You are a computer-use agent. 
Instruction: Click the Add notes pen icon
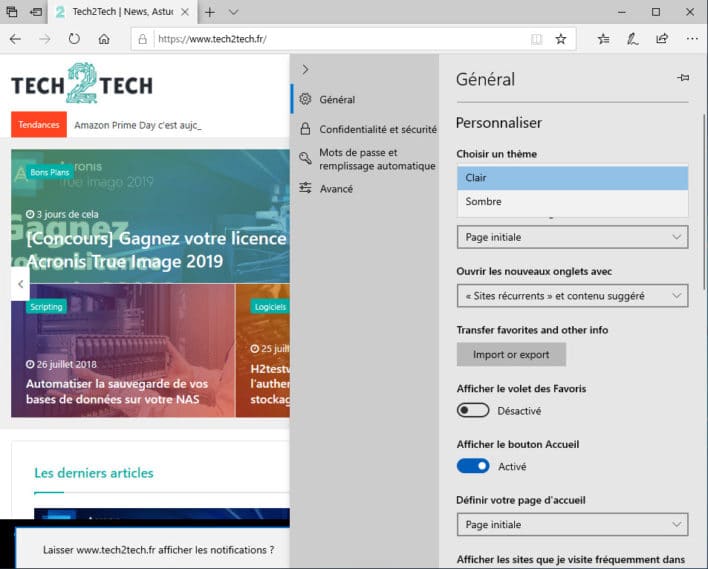tap(632, 39)
